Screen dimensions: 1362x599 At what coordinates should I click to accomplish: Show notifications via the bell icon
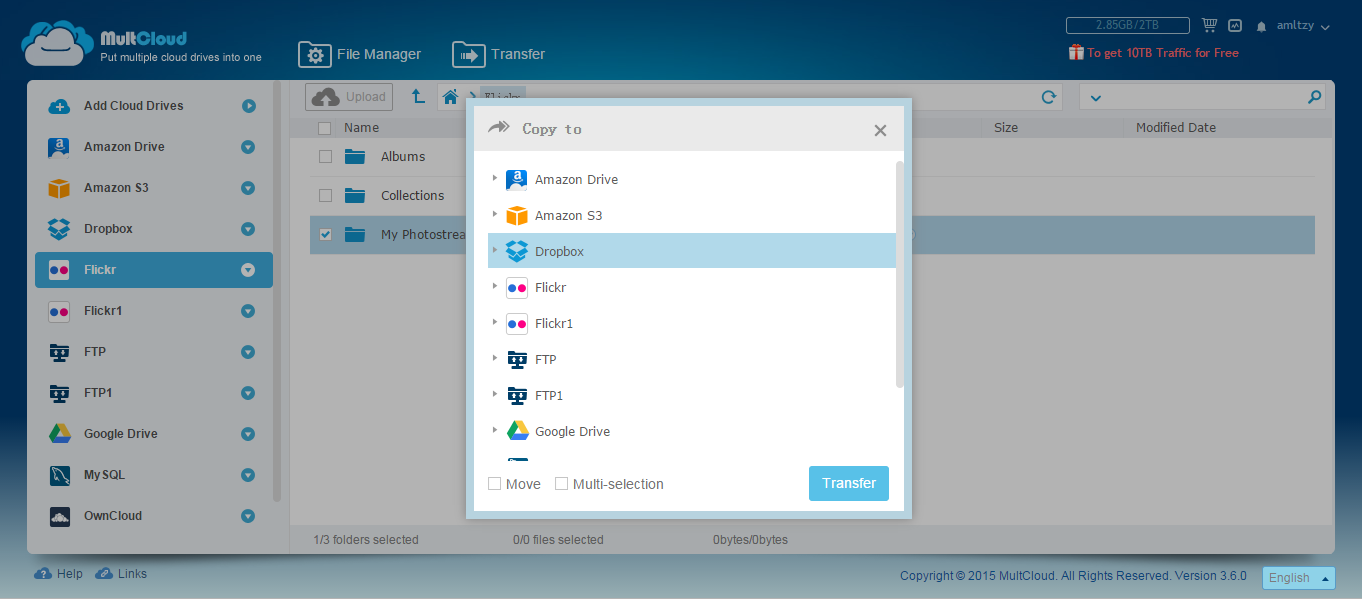[1262, 26]
